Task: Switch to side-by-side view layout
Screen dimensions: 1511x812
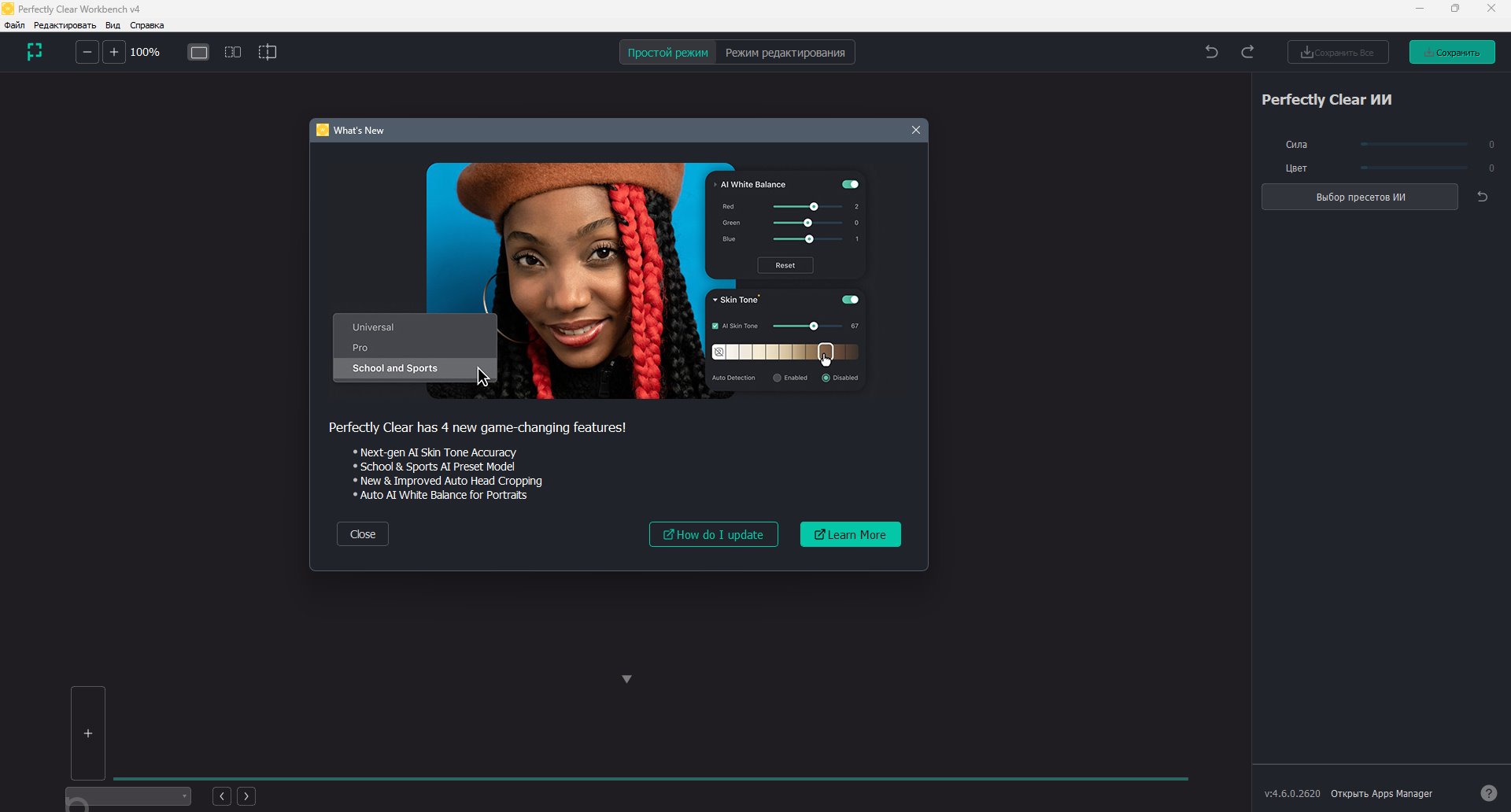Action: [x=233, y=52]
